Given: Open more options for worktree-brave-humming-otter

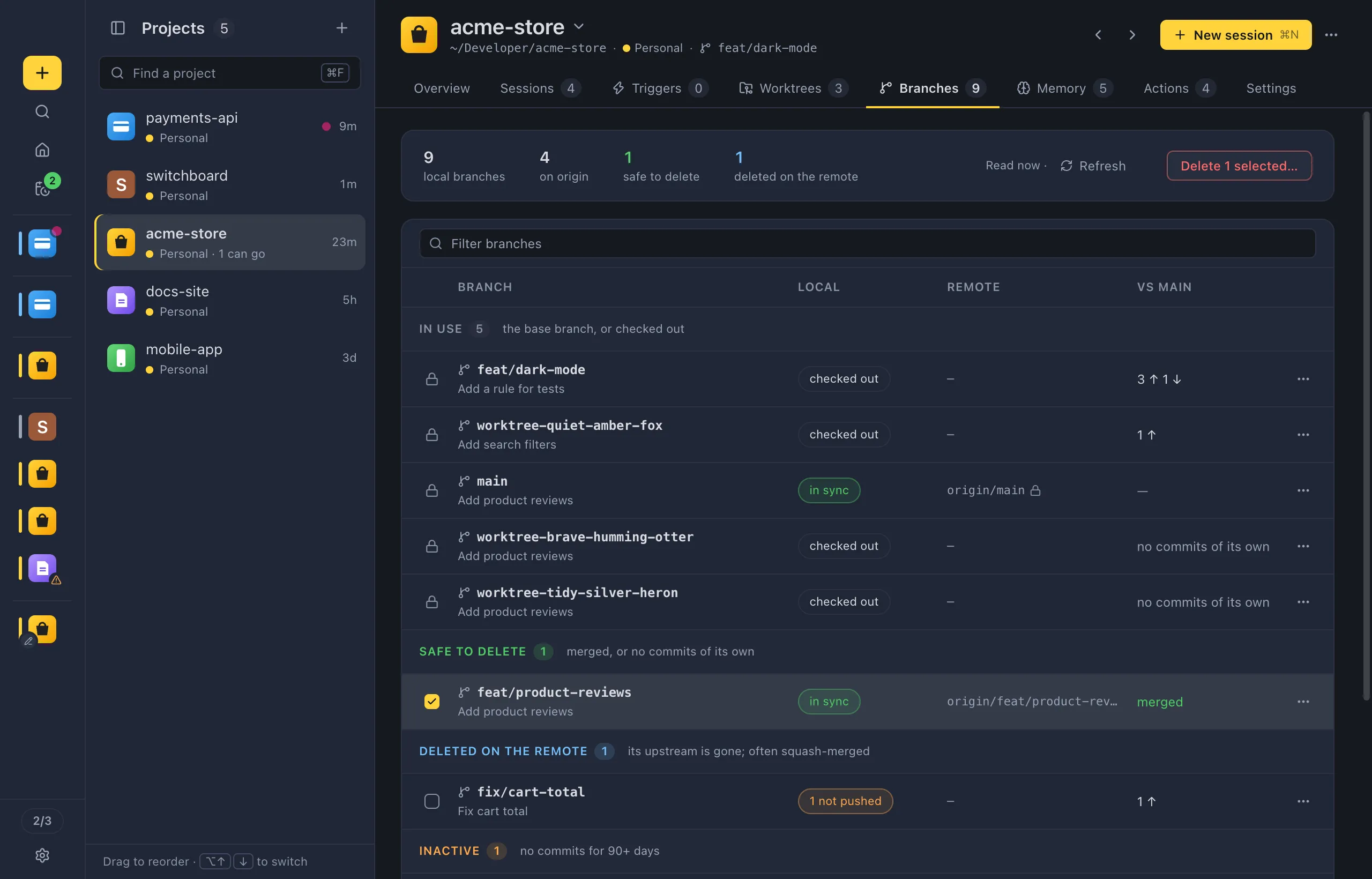Looking at the screenshot, I should (1303, 546).
